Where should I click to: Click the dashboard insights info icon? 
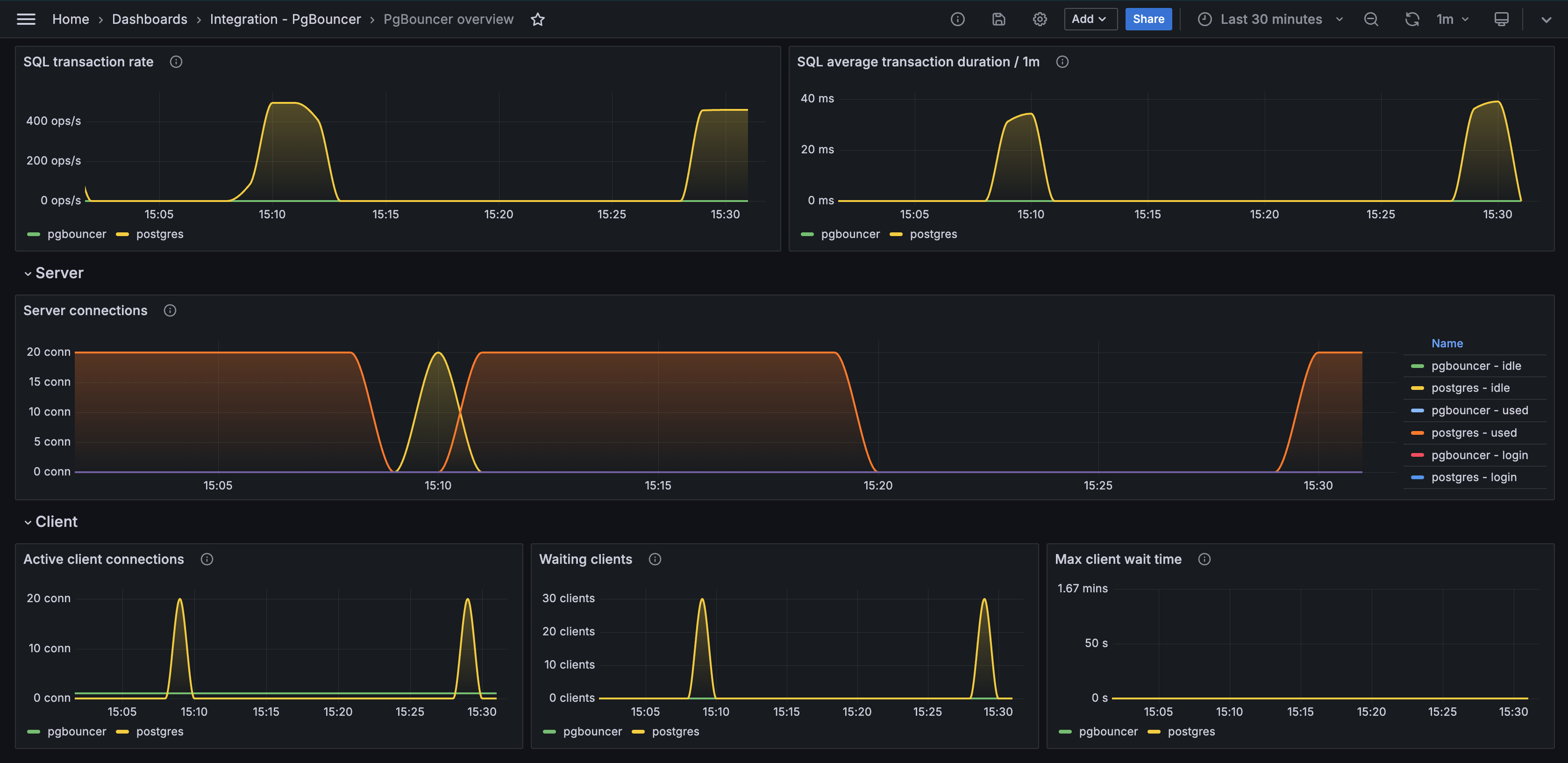tap(957, 20)
